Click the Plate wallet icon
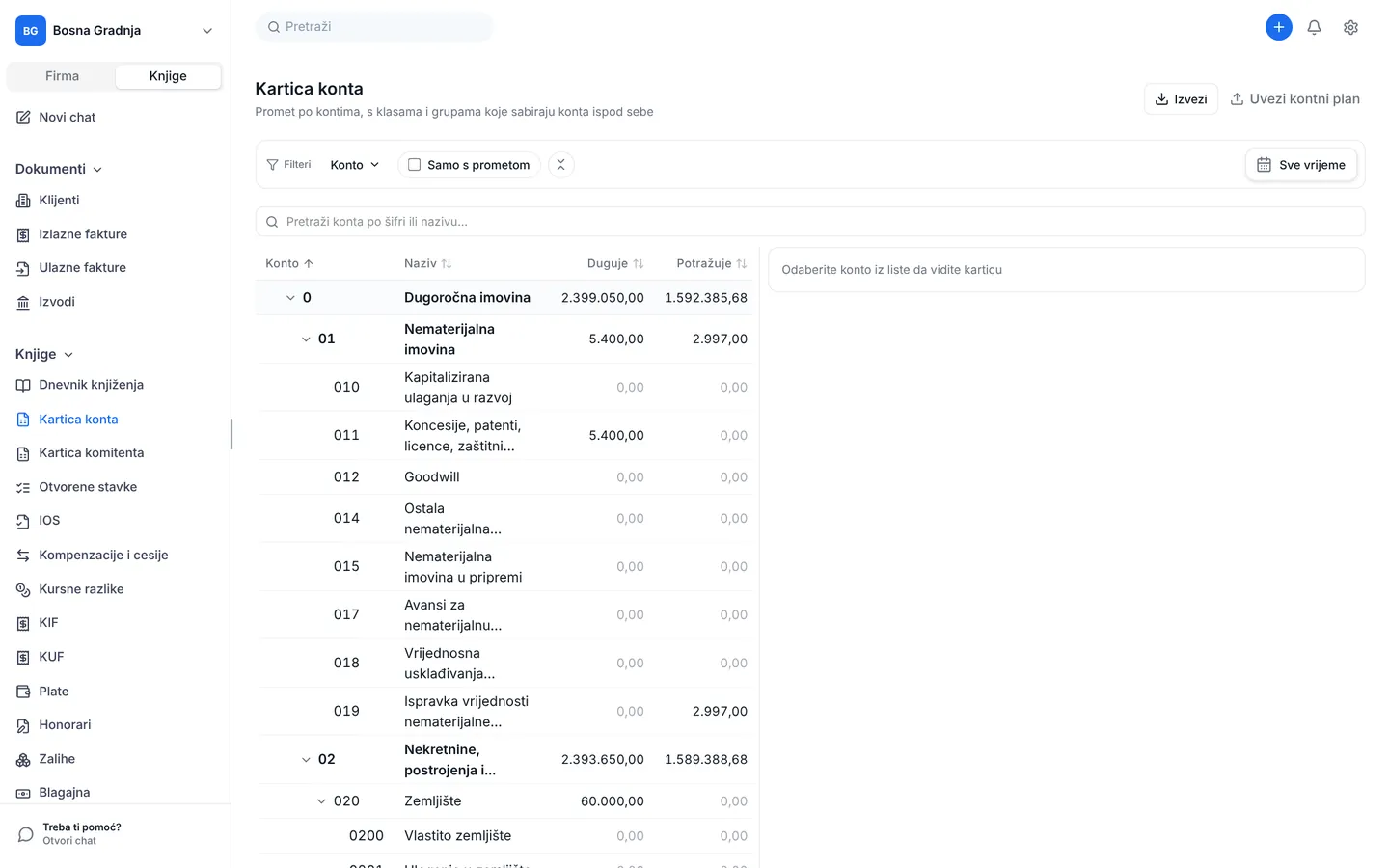The image size is (1389, 868). pos(23,692)
